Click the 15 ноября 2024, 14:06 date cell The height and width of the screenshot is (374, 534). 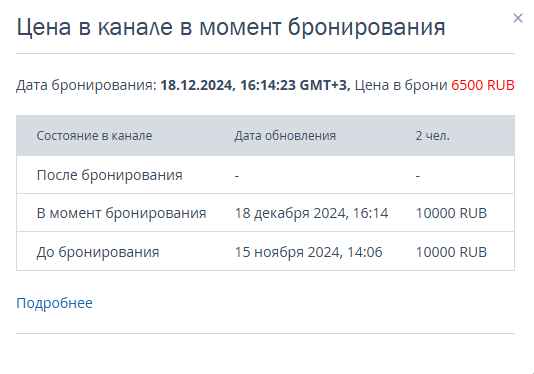[x=309, y=252]
